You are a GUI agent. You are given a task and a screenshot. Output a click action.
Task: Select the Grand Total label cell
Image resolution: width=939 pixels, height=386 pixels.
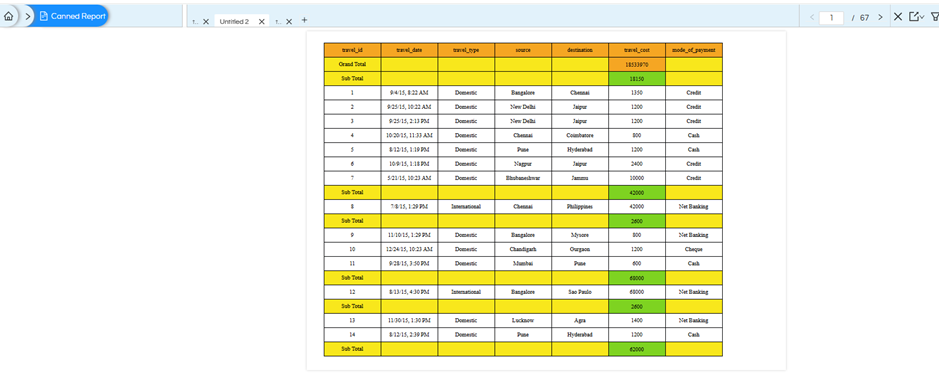pos(352,64)
